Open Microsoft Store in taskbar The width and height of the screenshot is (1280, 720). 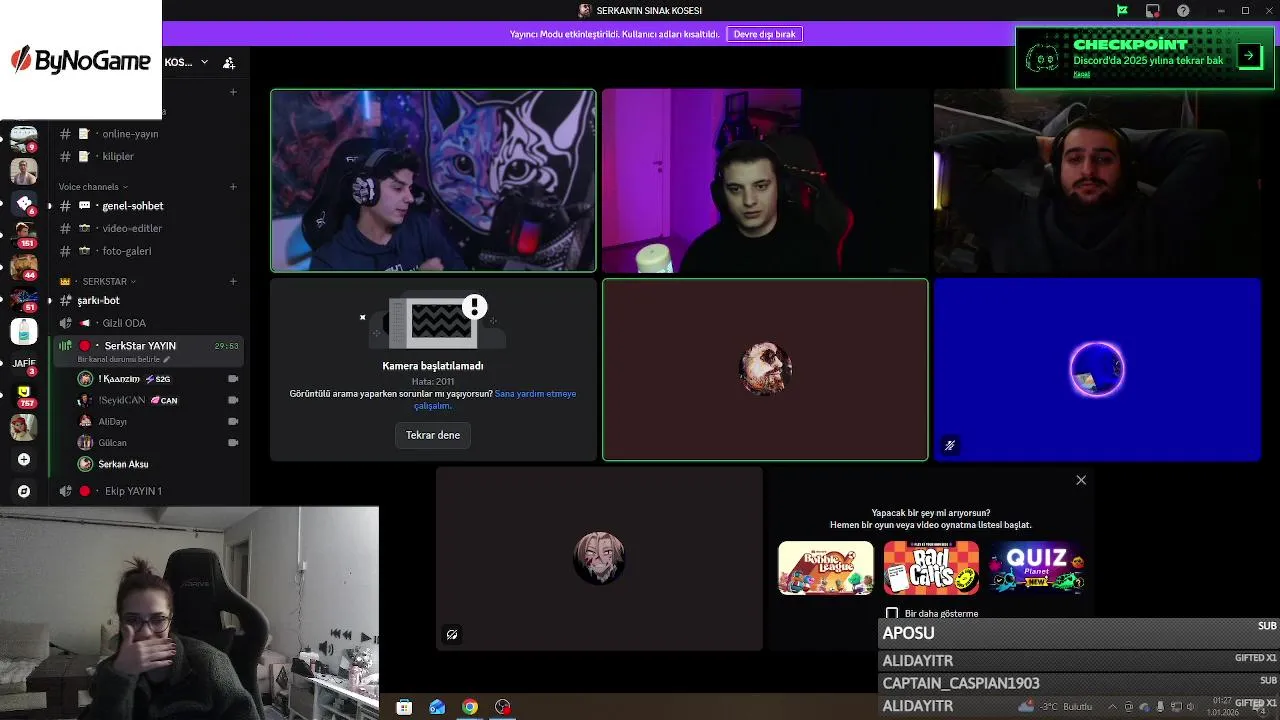tap(404, 707)
